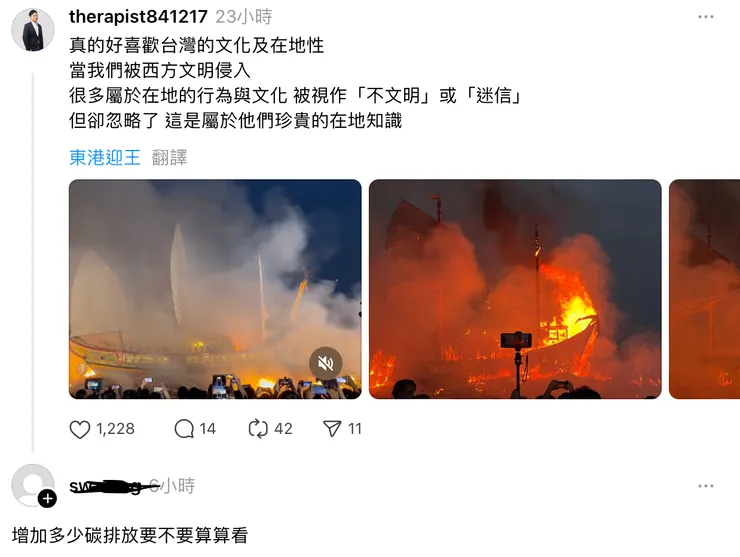Open options menu for the reply comment

pos(706,486)
